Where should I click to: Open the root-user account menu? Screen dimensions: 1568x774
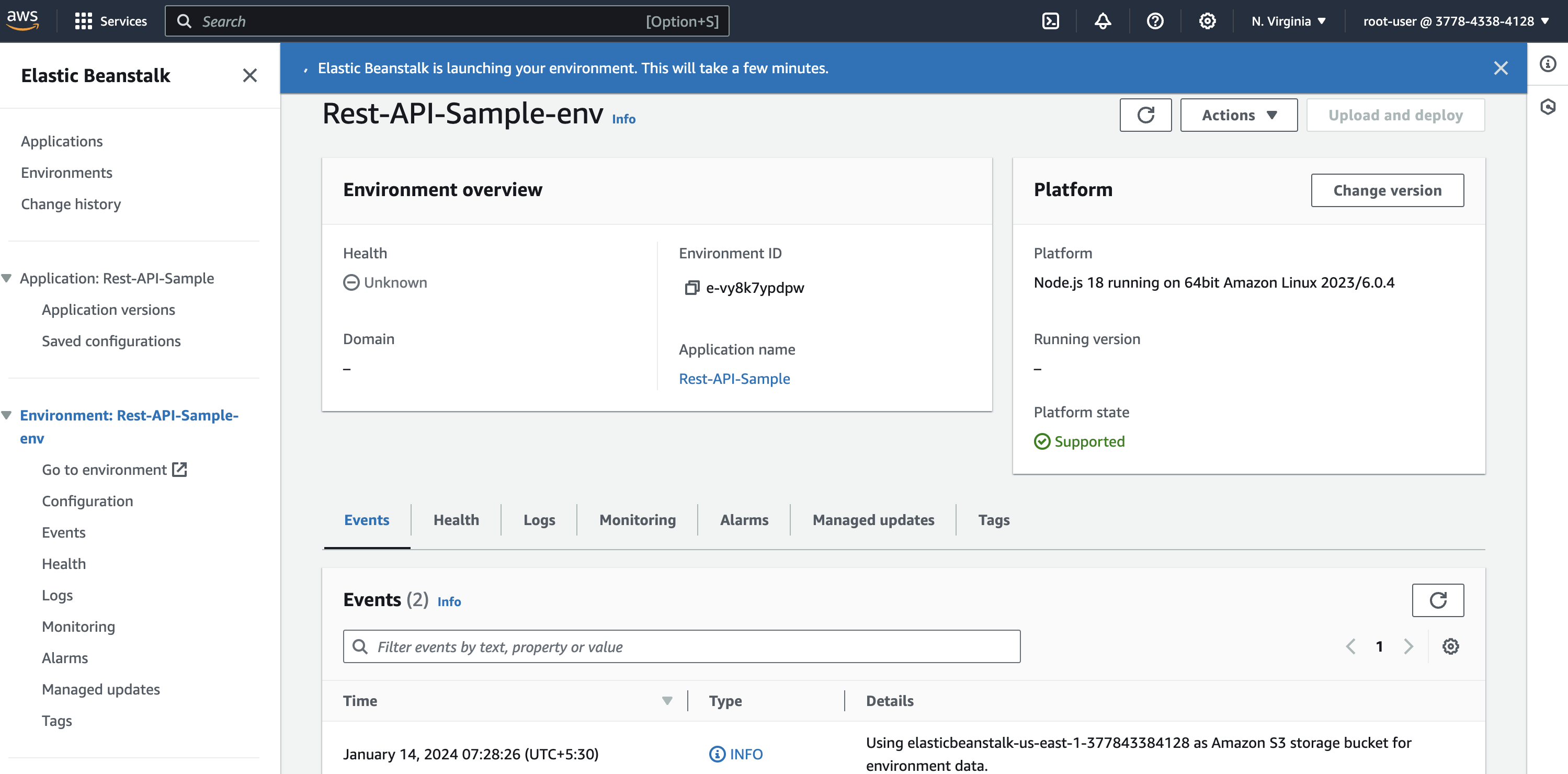click(x=1455, y=21)
